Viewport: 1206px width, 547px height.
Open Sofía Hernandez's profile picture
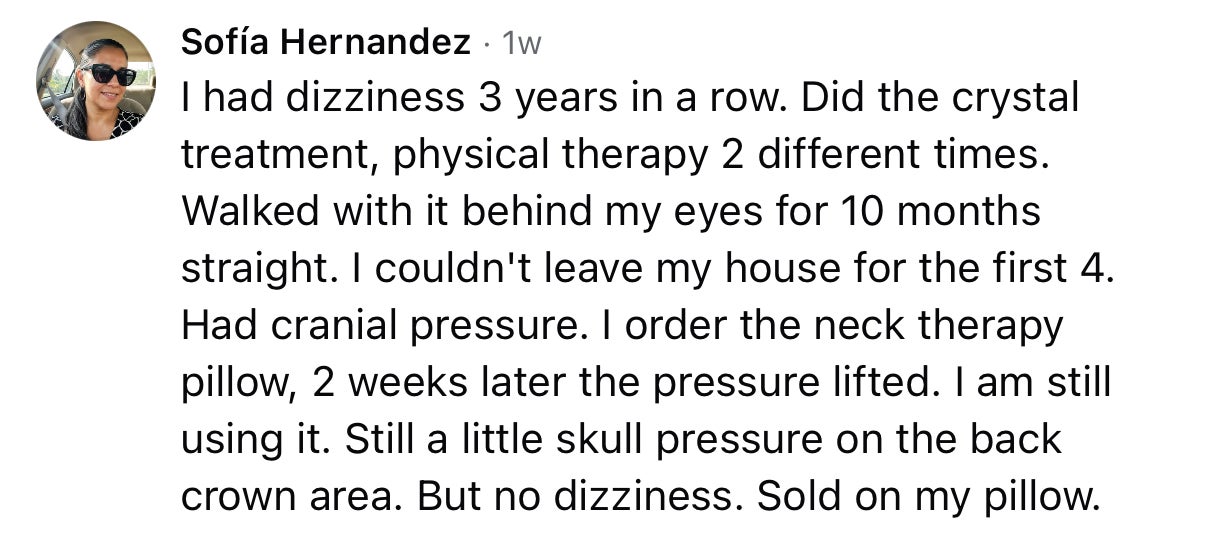(95, 81)
